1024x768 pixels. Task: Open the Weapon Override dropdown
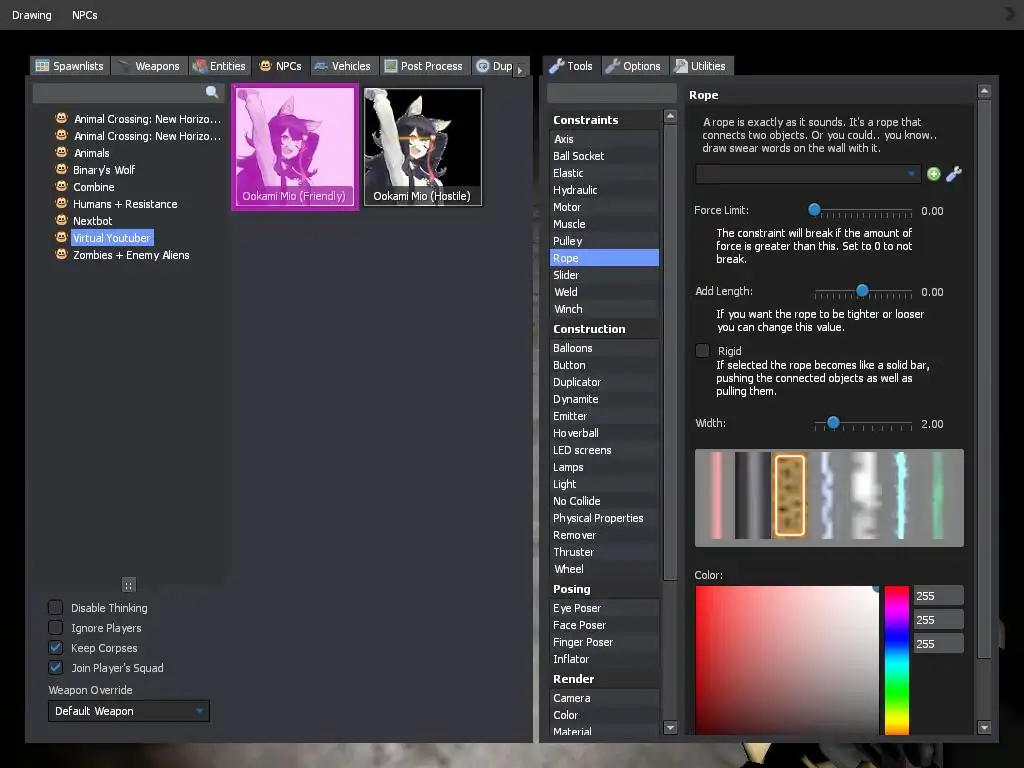[129, 711]
